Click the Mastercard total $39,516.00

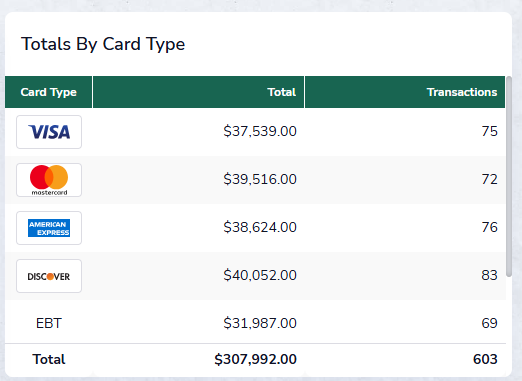tap(260, 179)
